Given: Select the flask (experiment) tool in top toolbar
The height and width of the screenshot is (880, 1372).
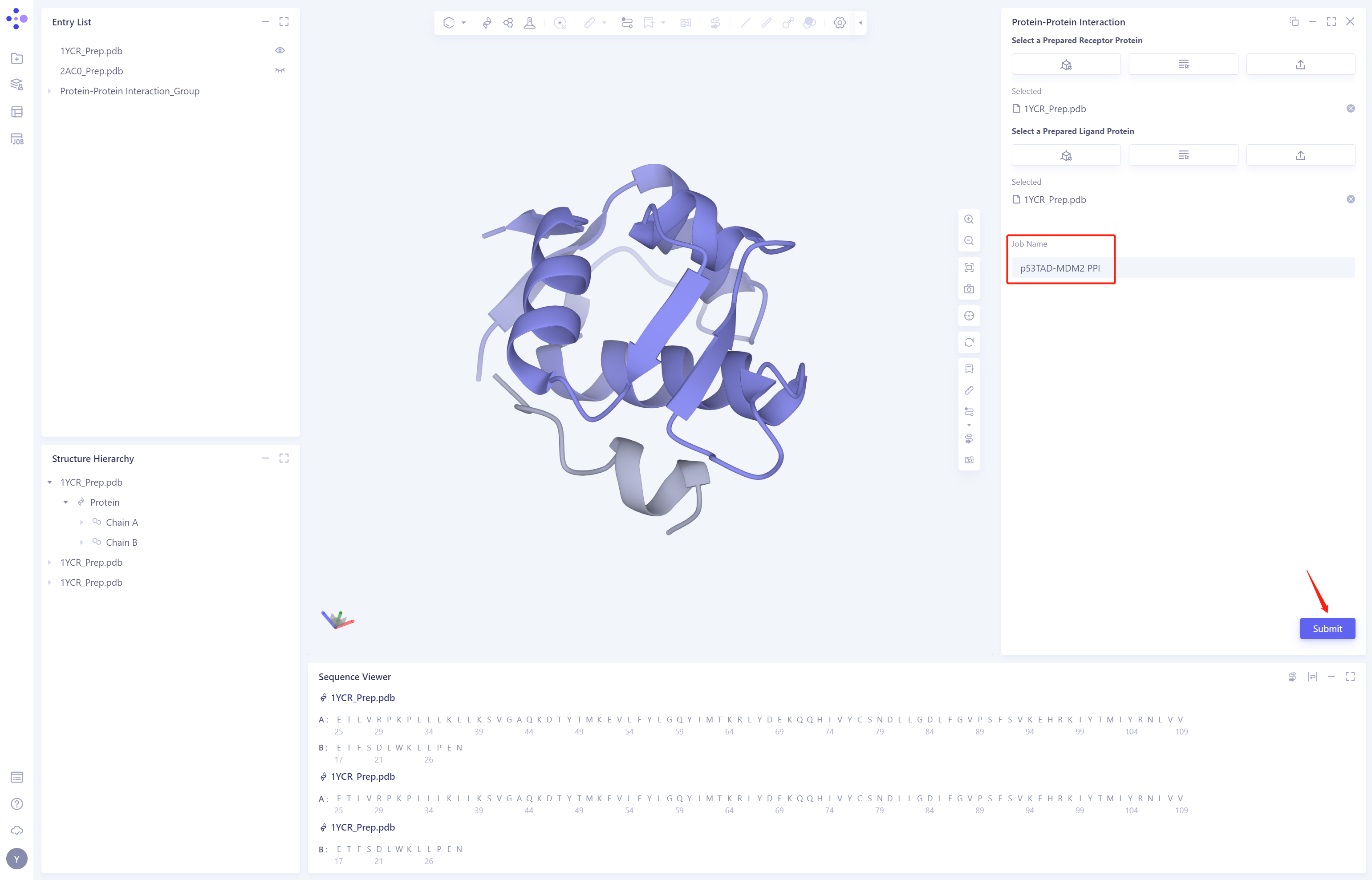Looking at the screenshot, I should pyautogui.click(x=529, y=23).
